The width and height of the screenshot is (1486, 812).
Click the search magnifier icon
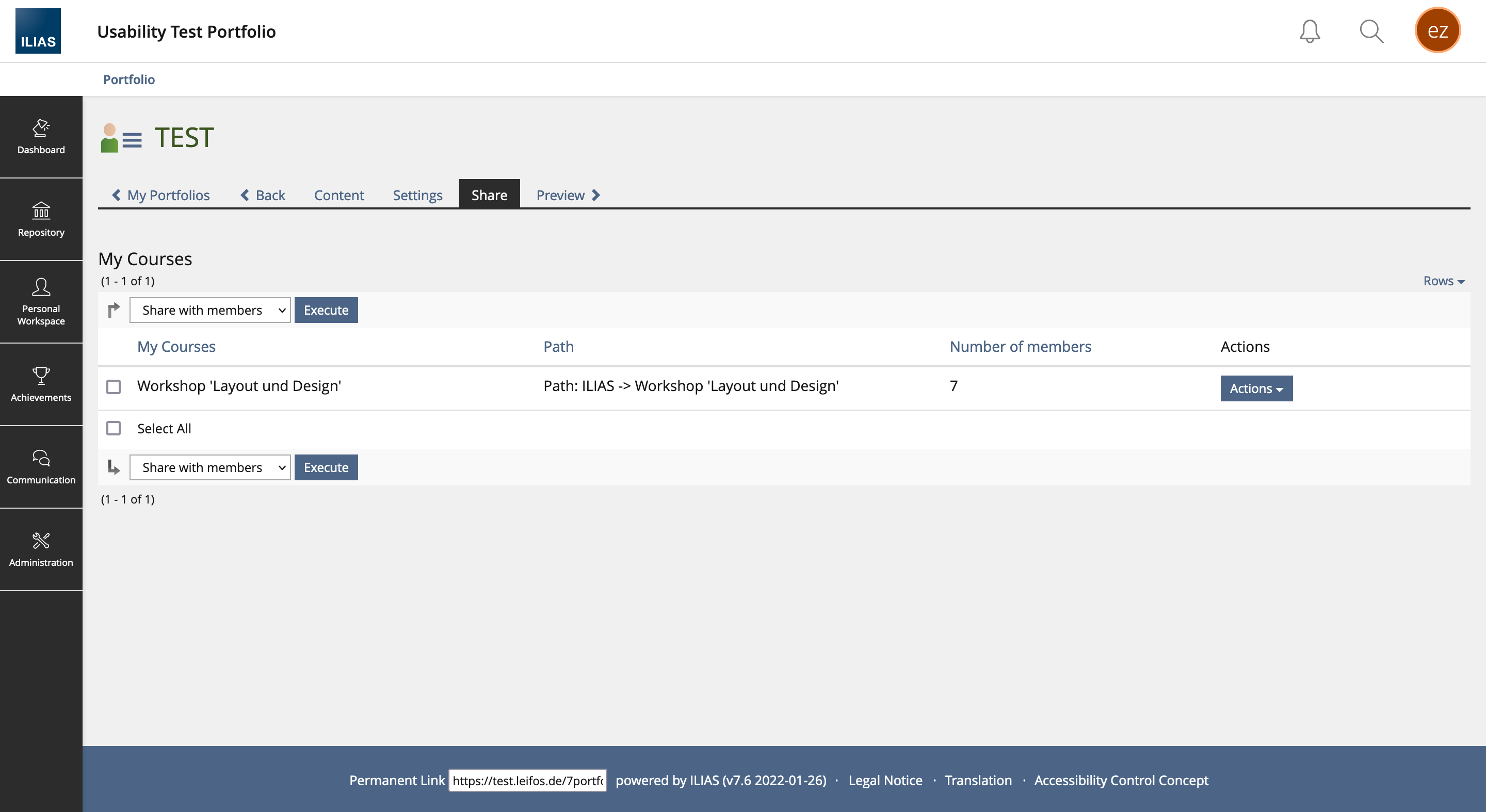[x=1371, y=31]
